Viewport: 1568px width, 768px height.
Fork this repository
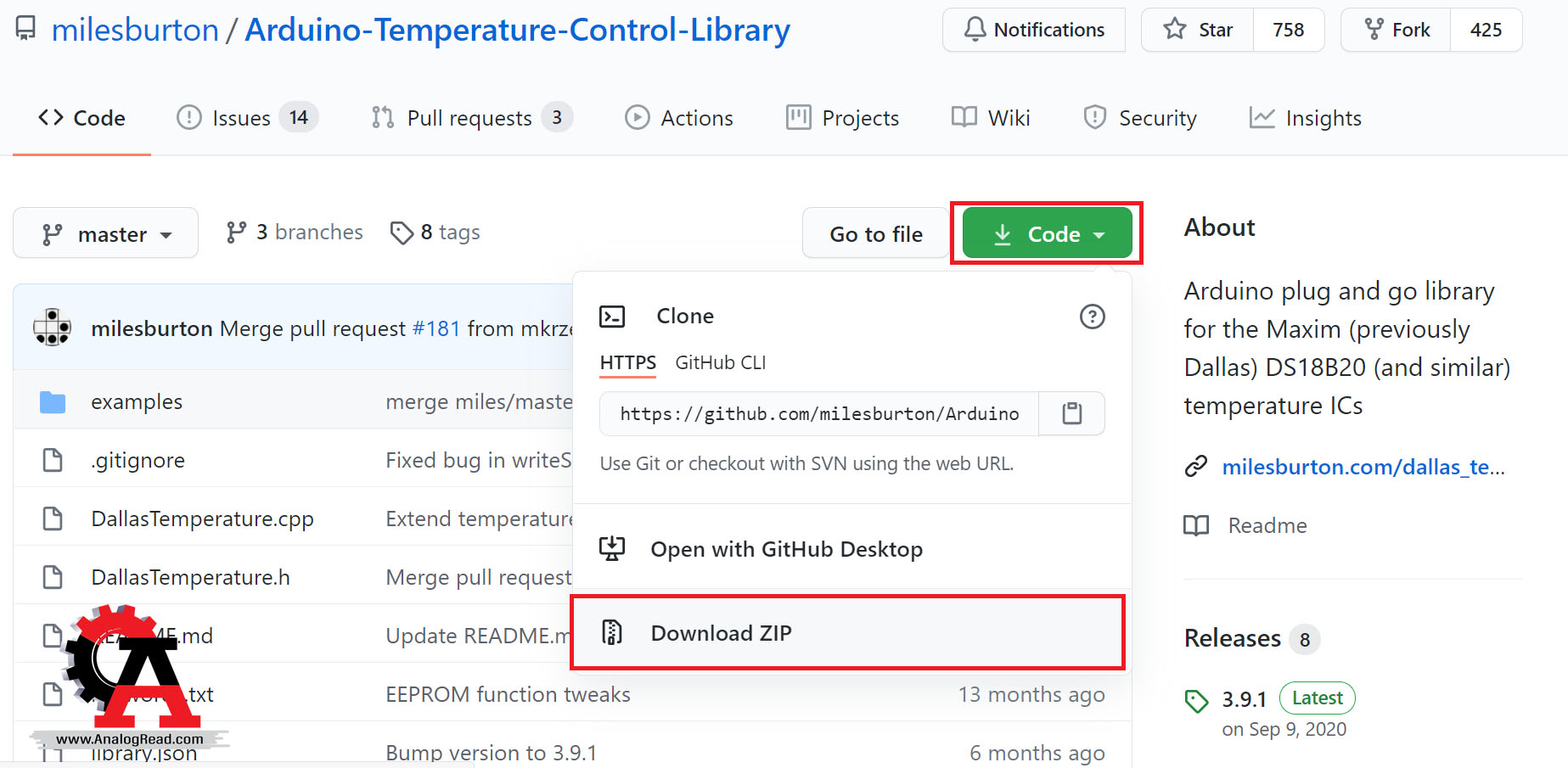click(x=1396, y=30)
